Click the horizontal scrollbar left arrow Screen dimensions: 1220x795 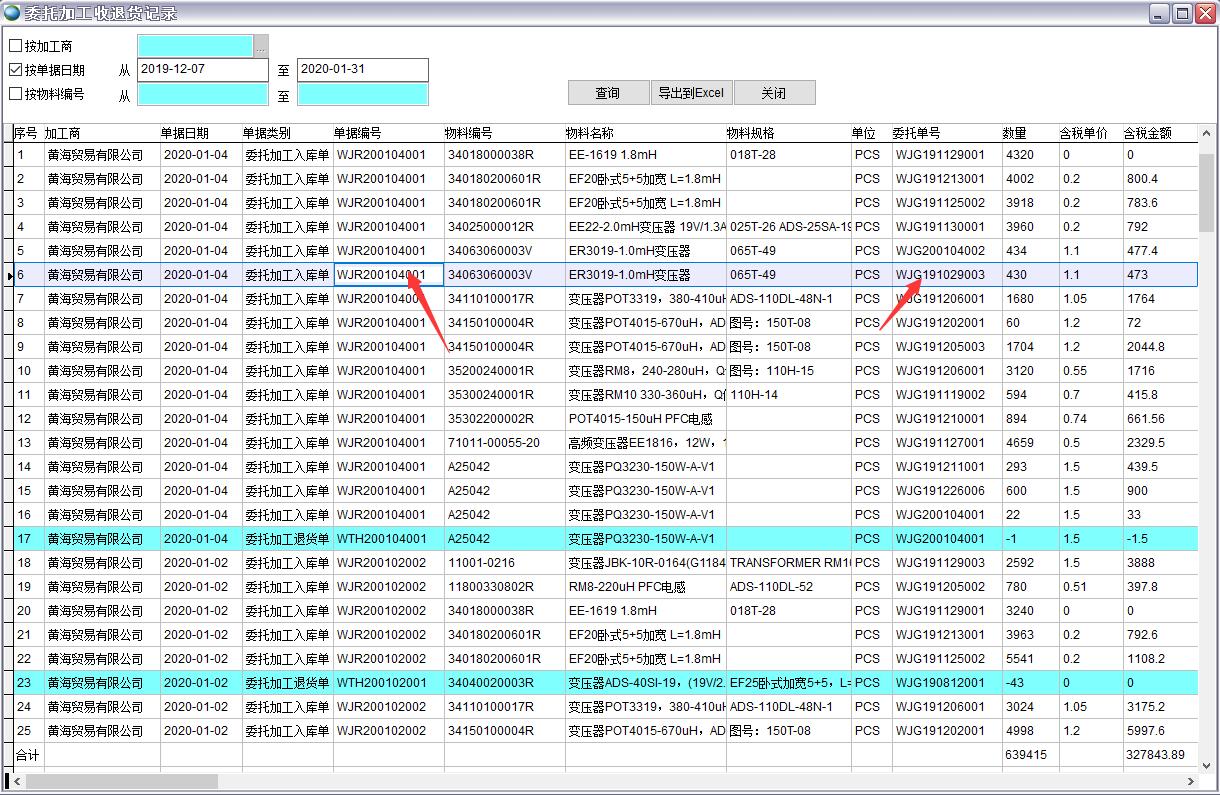[19, 781]
